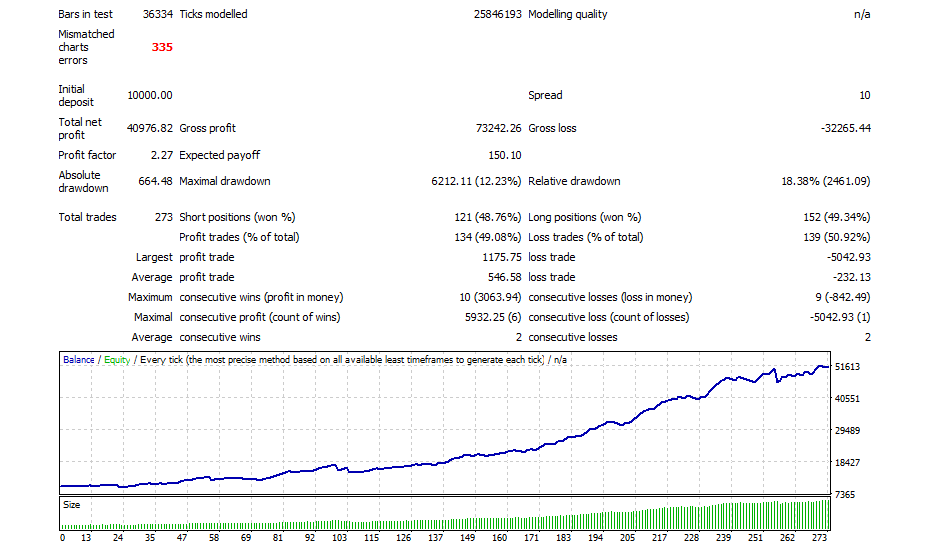Screen dimensions: 932x551
Task: Click the 51613 y-axis label on the chart
Action: 848,367
